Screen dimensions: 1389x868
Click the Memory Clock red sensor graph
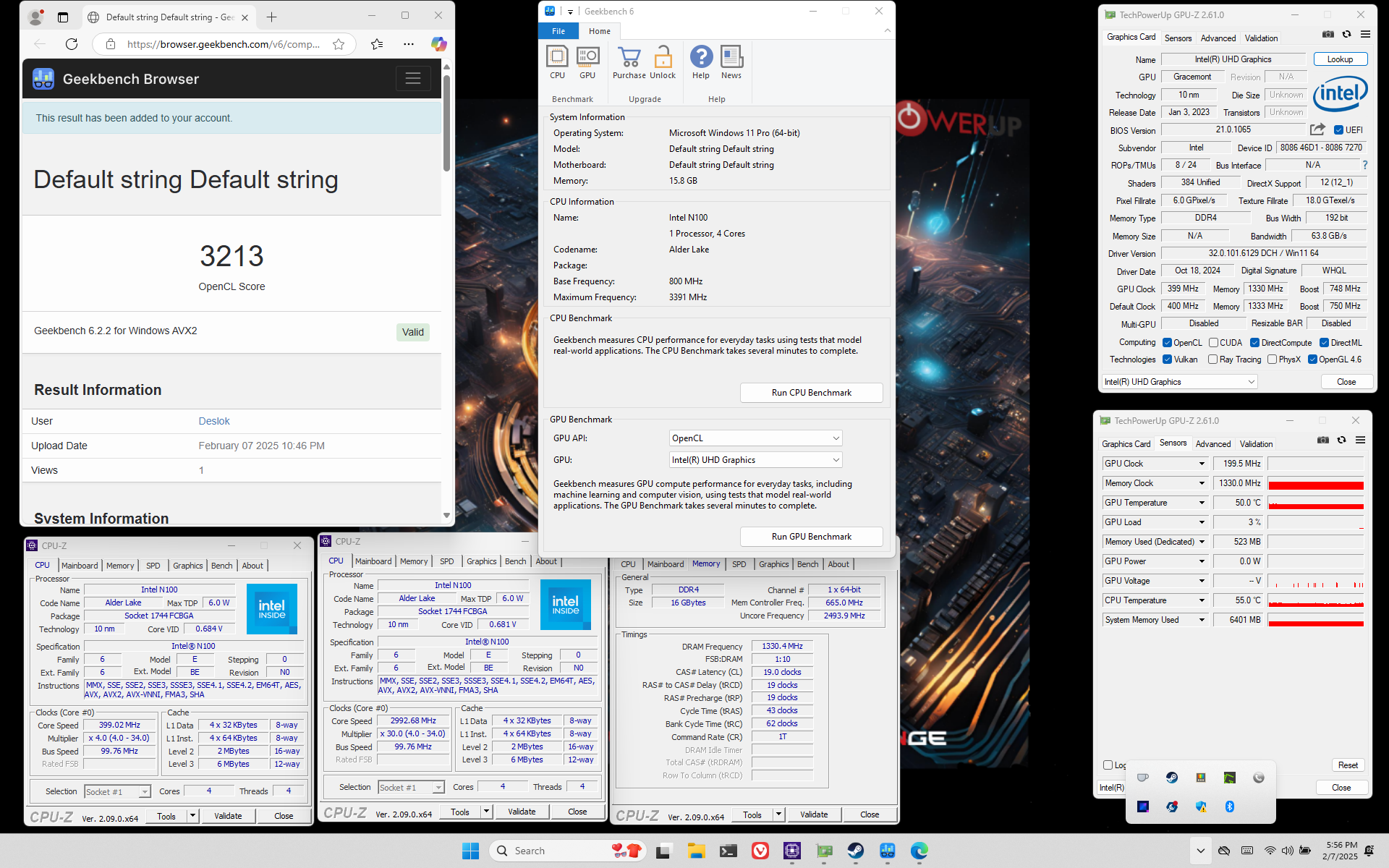[1315, 483]
